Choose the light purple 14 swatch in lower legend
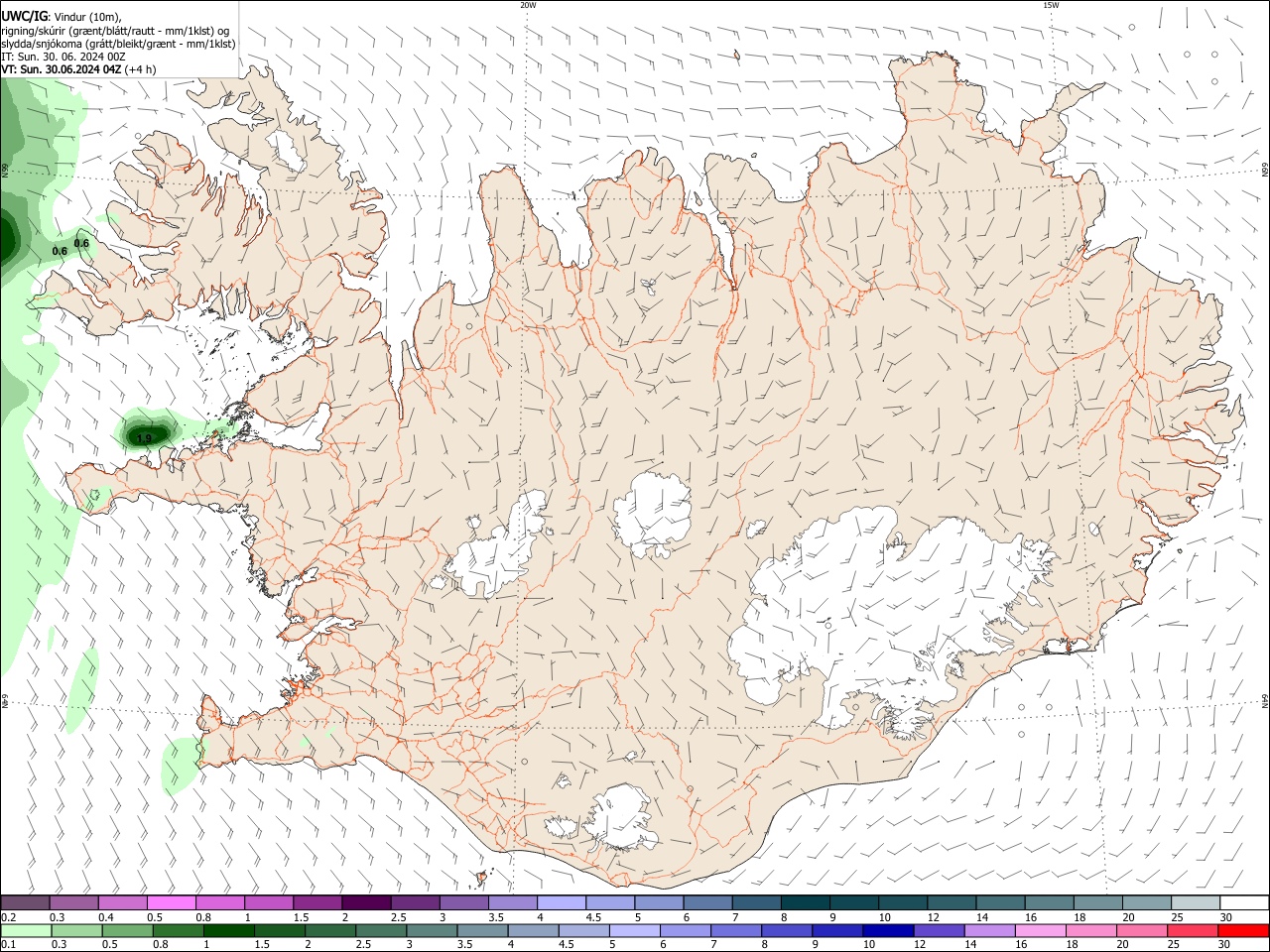The height and width of the screenshot is (952, 1270). click(x=988, y=931)
